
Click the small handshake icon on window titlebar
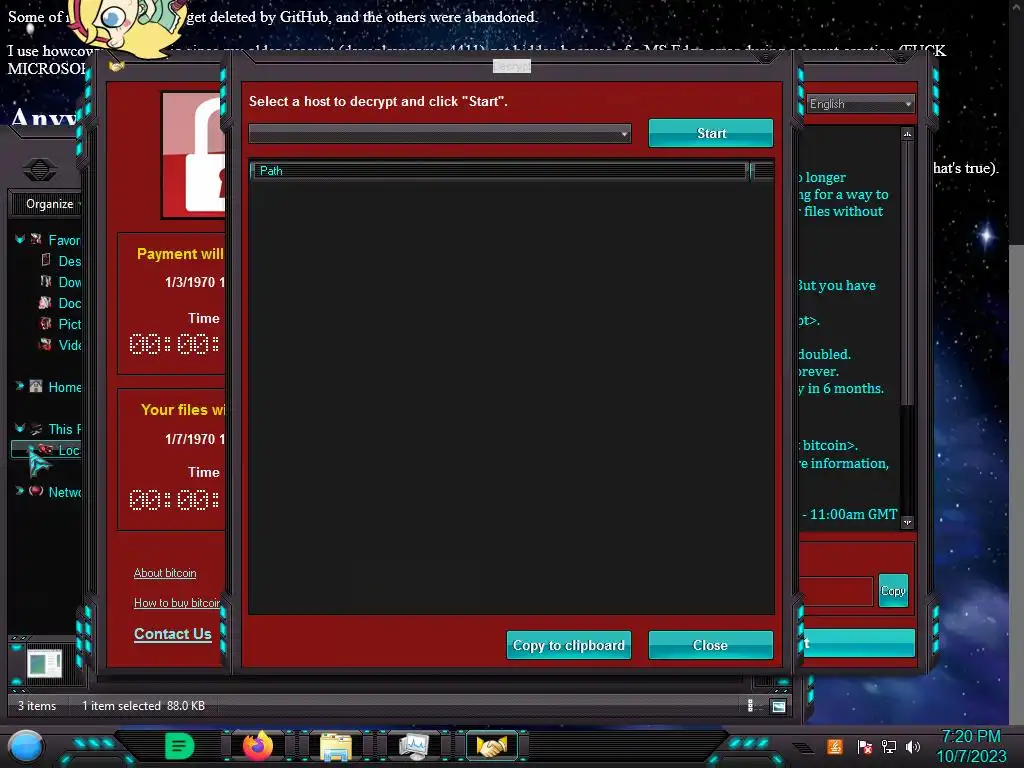click(x=116, y=66)
